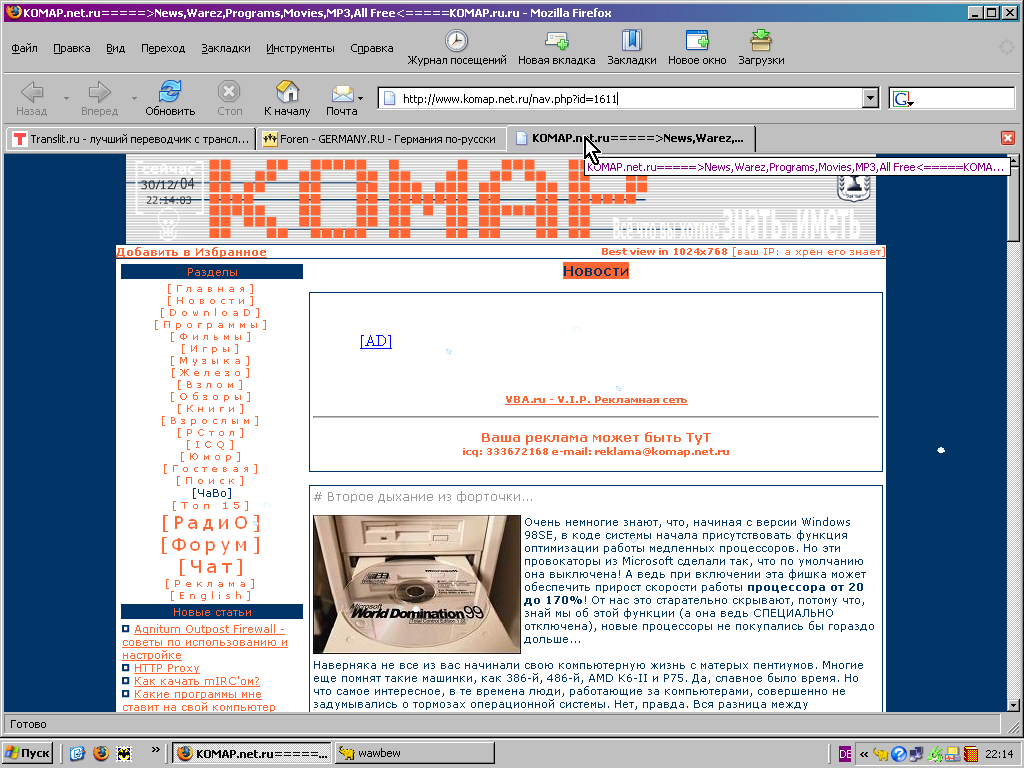The width and height of the screenshot is (1024, 768).
Task: Open the Закладки menu in the menu bar
Action: coord(226,48)
